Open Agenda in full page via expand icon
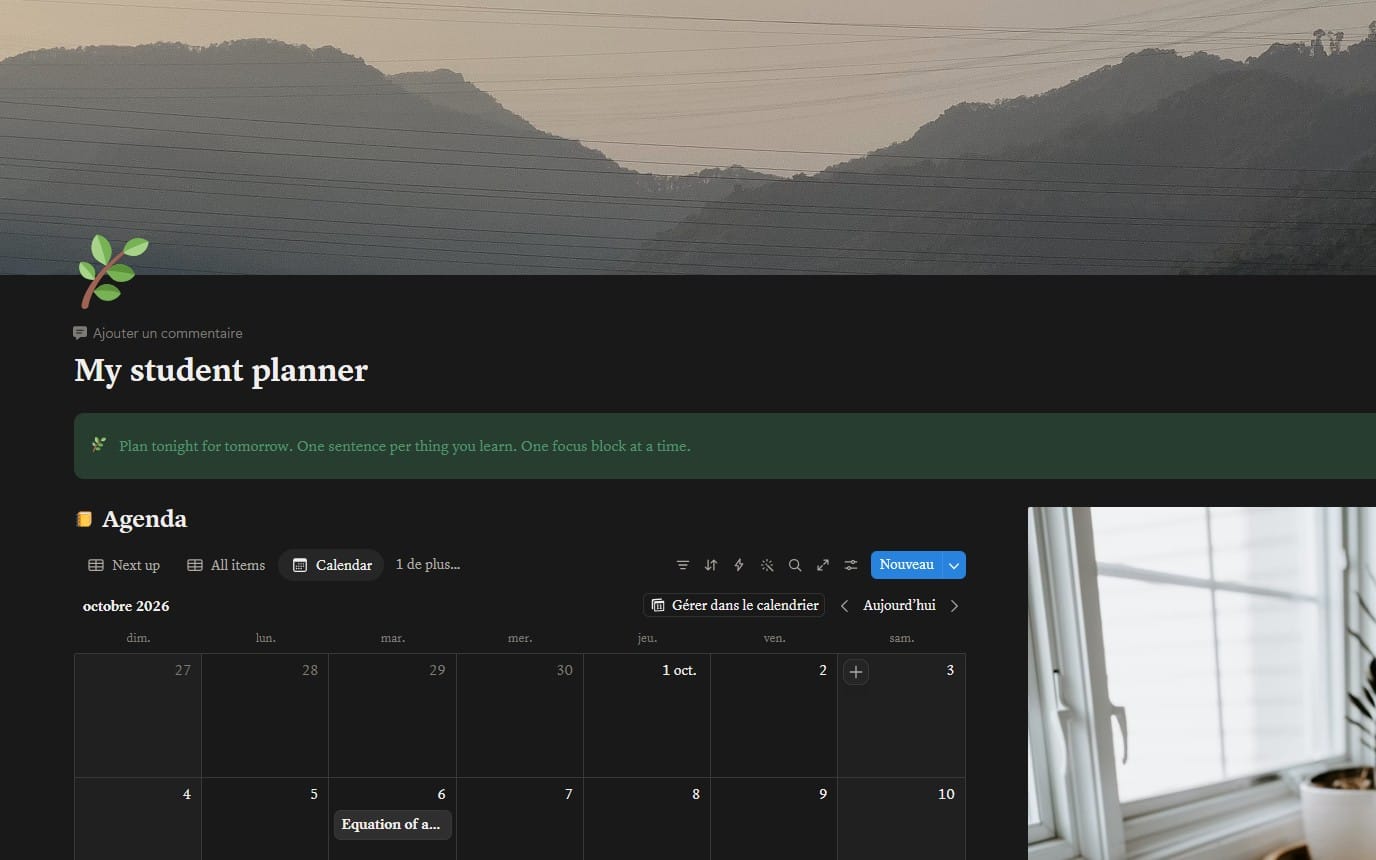 [823, 565]
